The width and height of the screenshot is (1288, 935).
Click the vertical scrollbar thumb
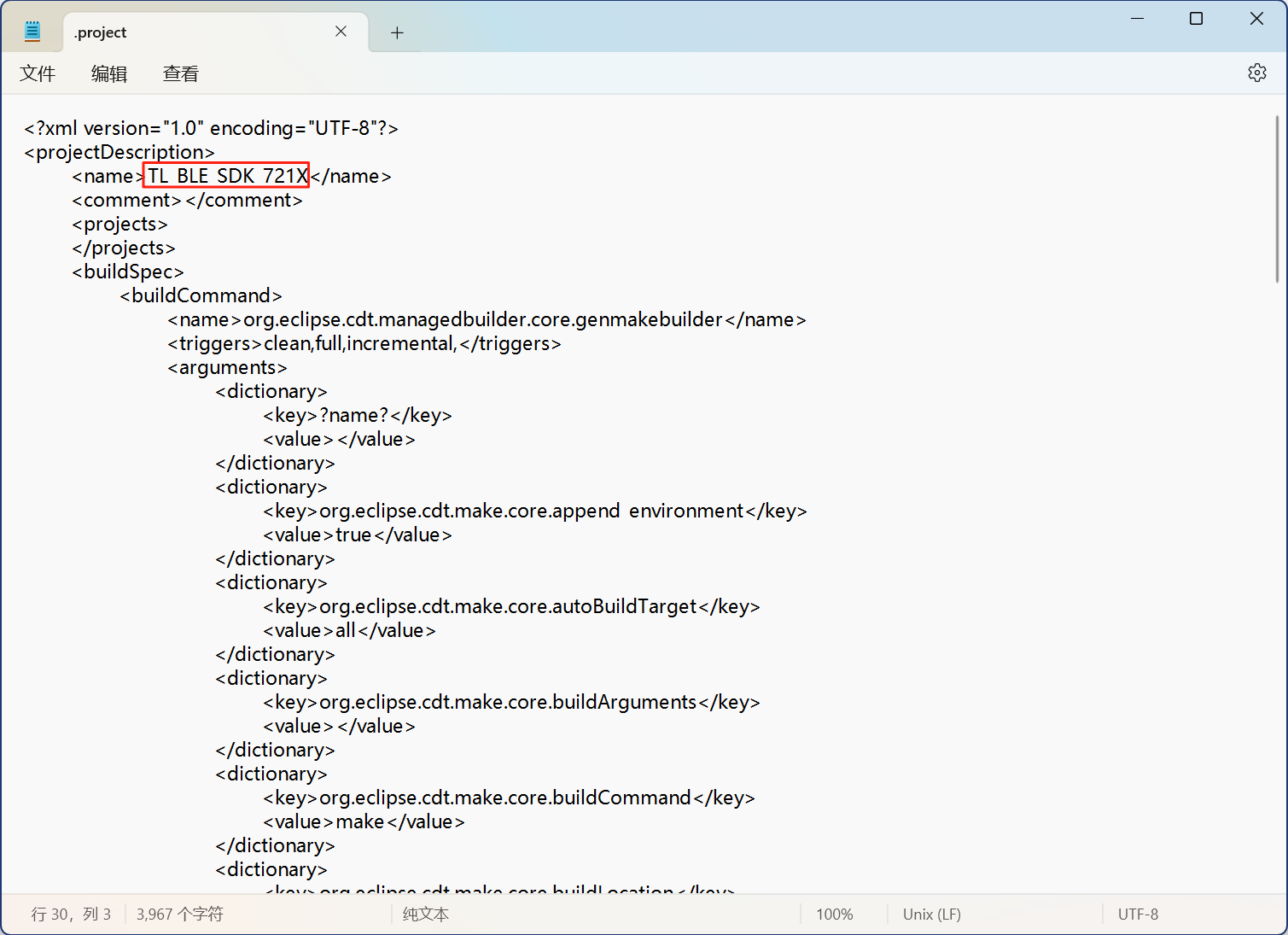point(1276,201)
